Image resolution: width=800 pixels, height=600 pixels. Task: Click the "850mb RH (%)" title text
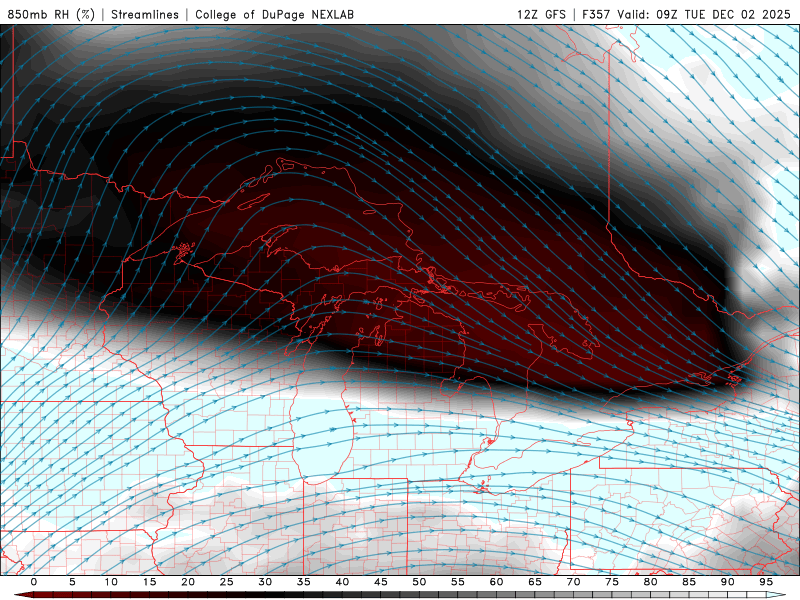click(51, 14)
